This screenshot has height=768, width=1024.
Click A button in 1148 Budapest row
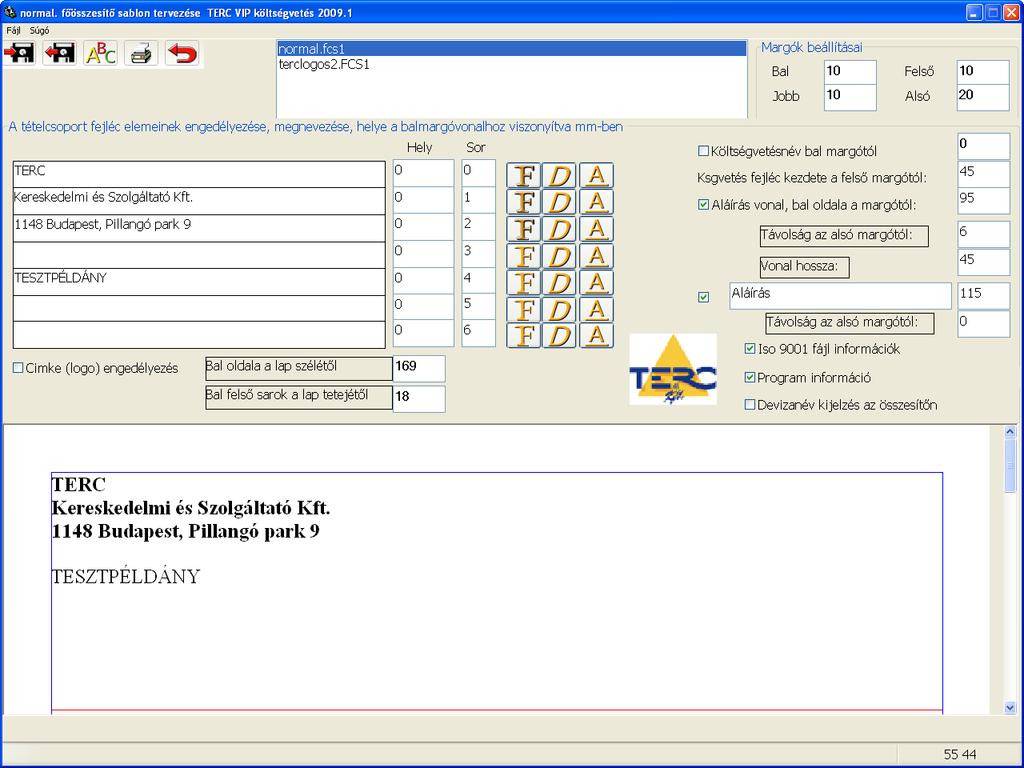[596, 229]
